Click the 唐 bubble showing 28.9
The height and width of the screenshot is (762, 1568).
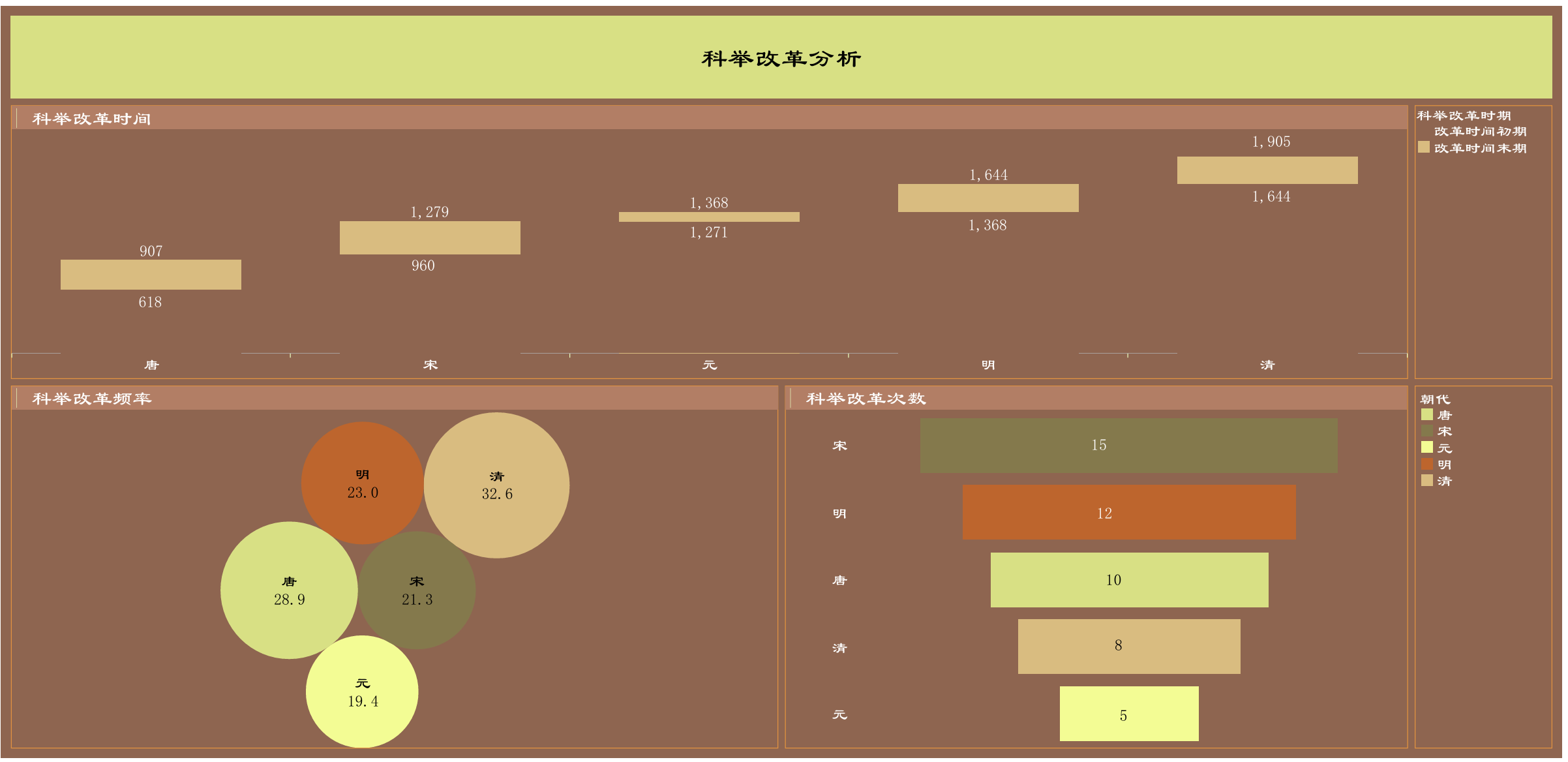click(x=289, y=590)
